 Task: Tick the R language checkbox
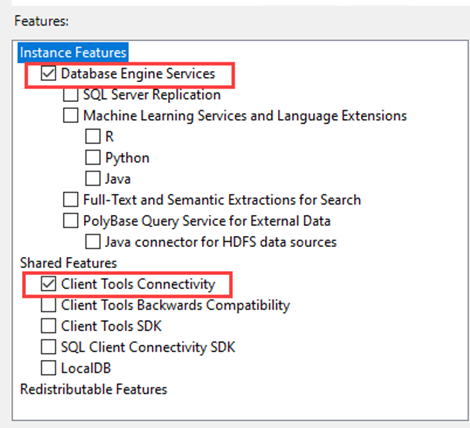point(93,136)
